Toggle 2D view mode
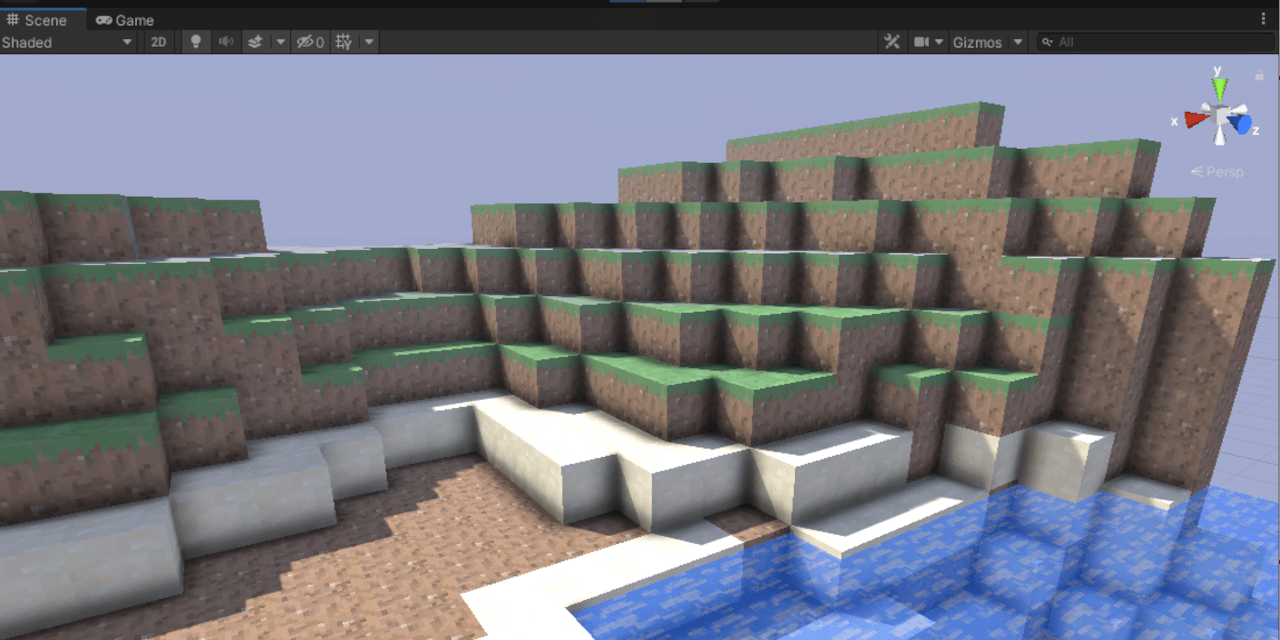 click(158, 42)
